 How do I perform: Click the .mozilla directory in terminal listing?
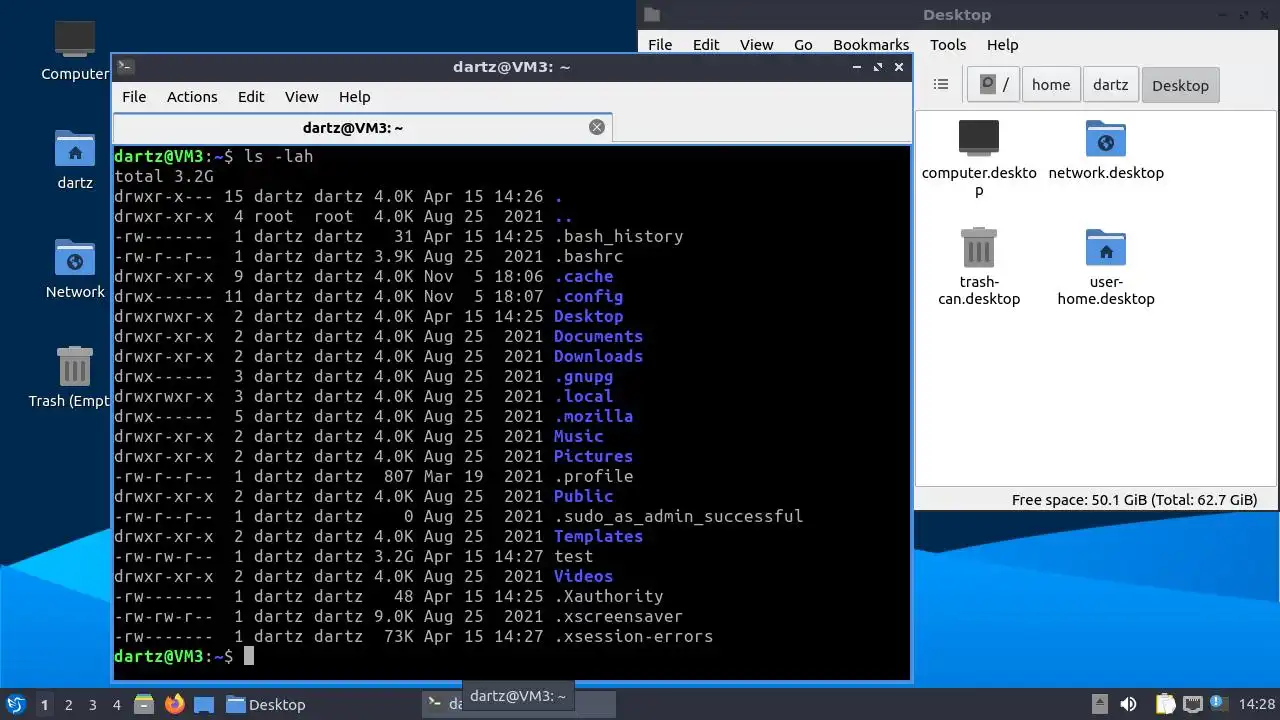tap(593, 416)
